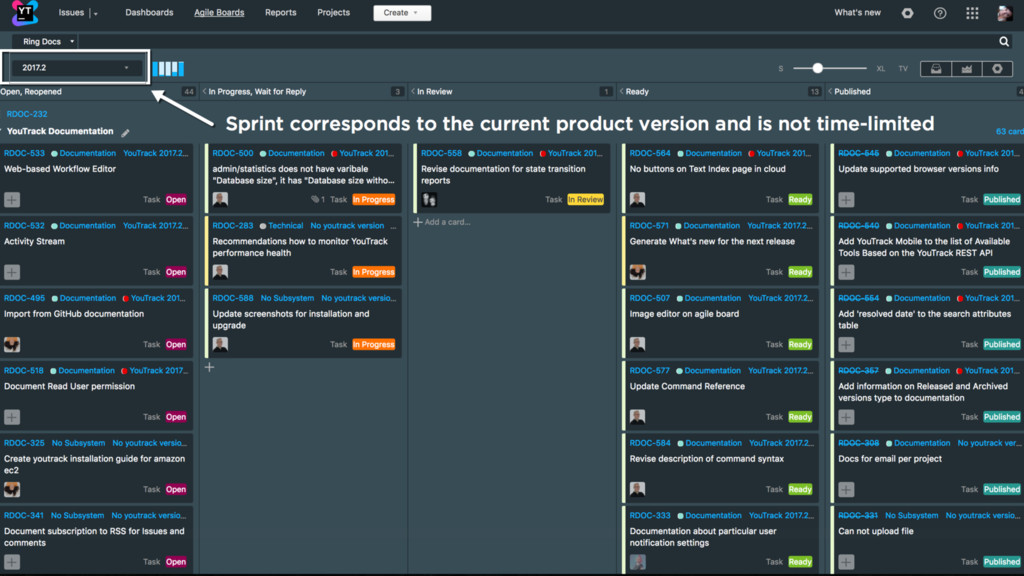Assign user on RDOC-518 card
This screenshot has height=576, width=1024.
coord(12,417)
